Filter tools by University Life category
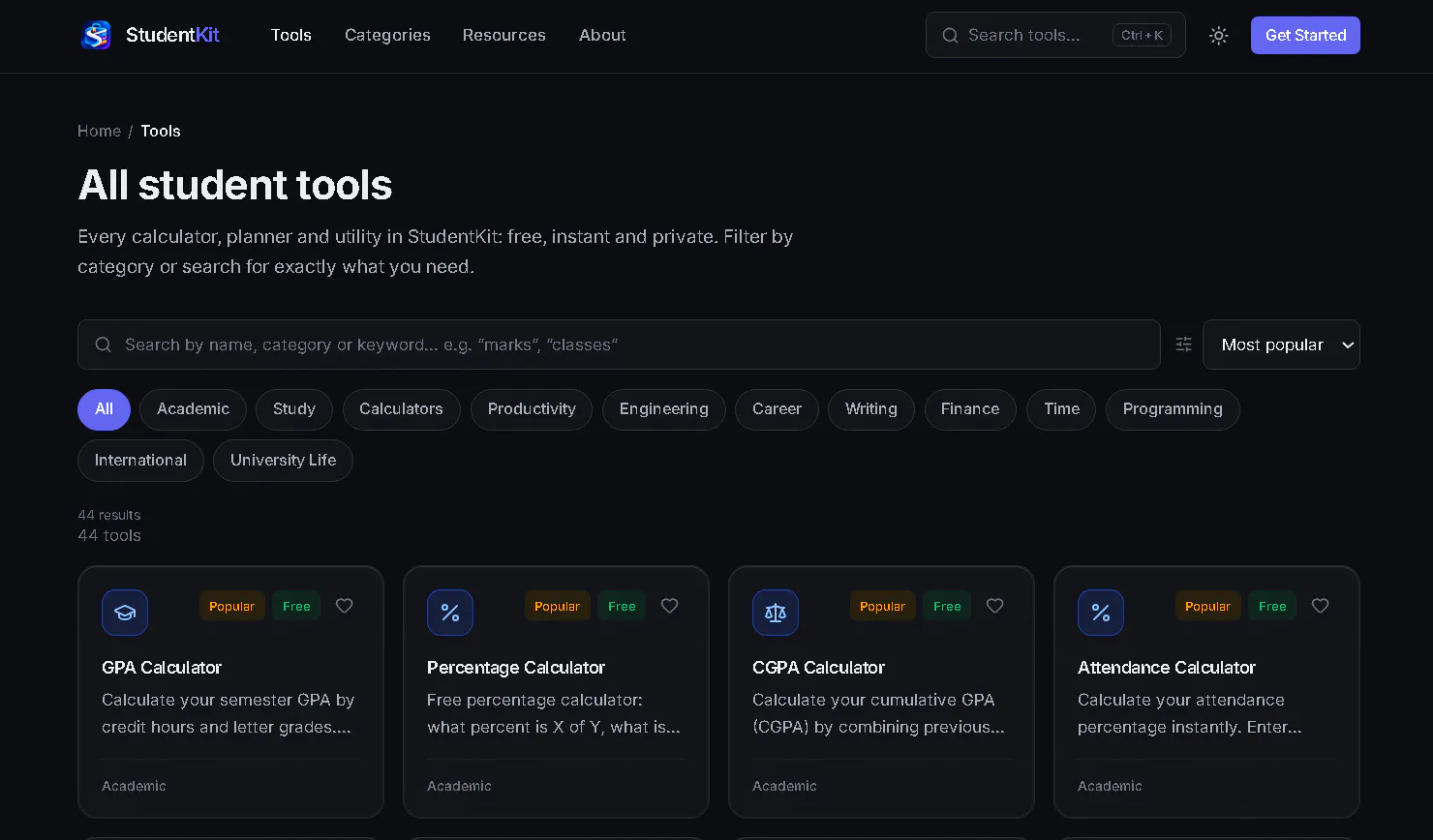Image resolution: width=1433 pixels, height=840 pixels. tap(283, 461)
